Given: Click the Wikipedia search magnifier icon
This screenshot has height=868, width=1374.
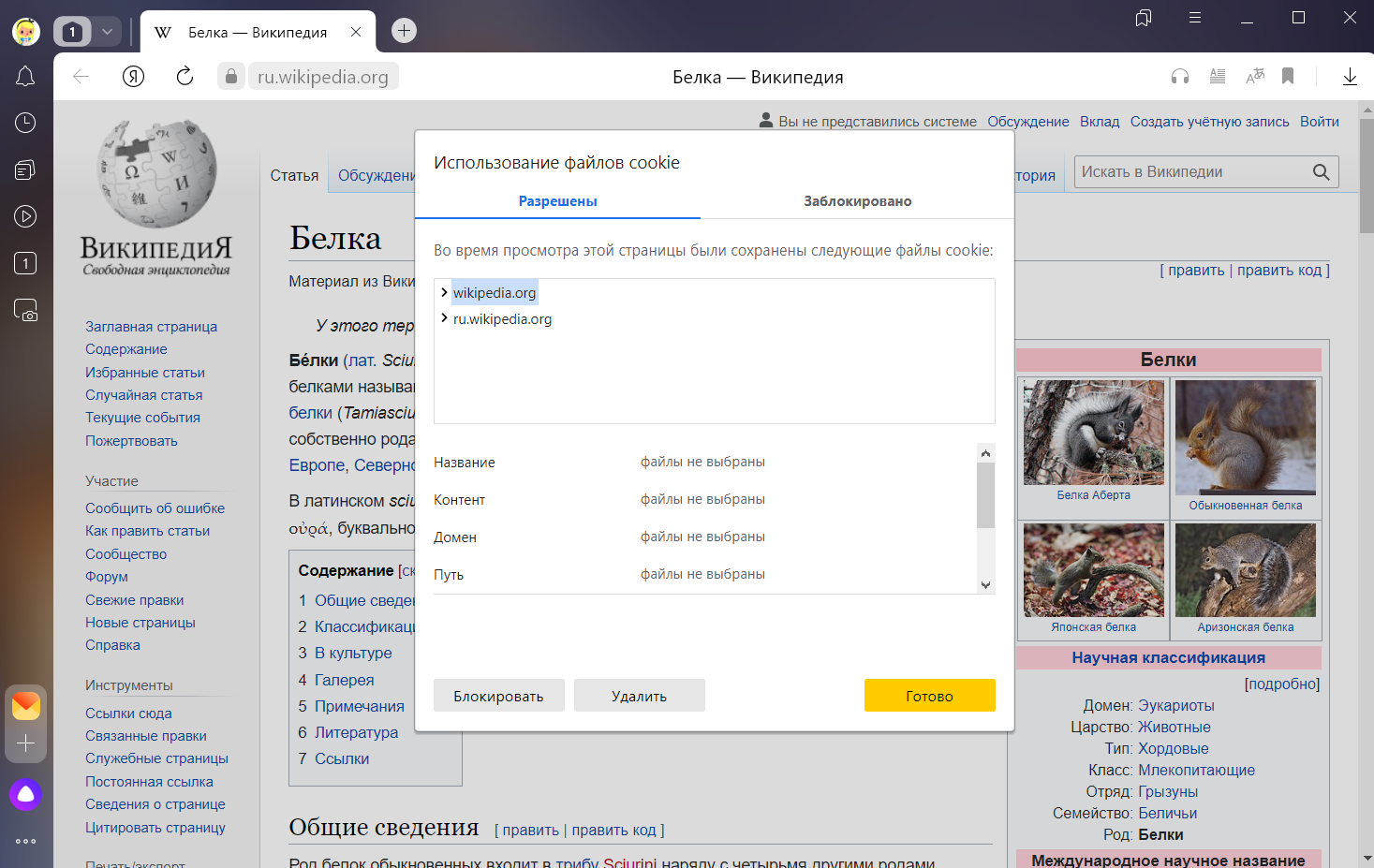Looking at the screenshot, I should point(1322,171).
